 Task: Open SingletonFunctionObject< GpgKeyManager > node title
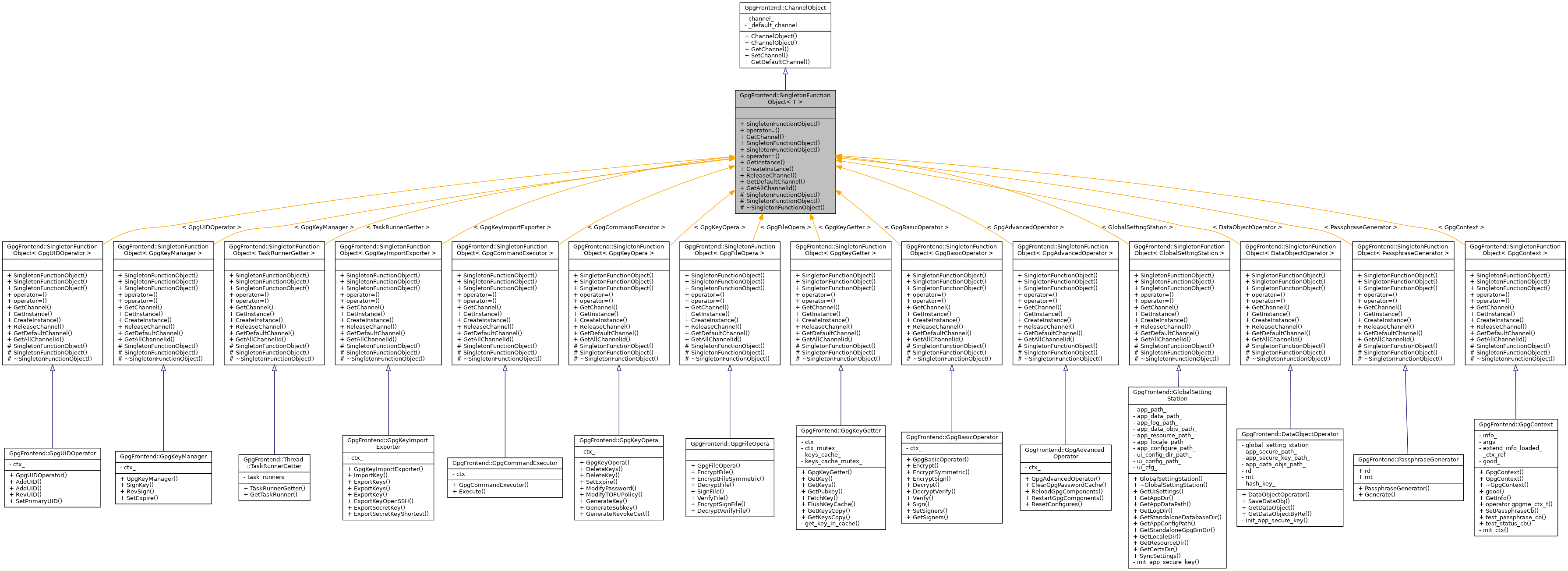pyautogui.click(x=163, y=250)
